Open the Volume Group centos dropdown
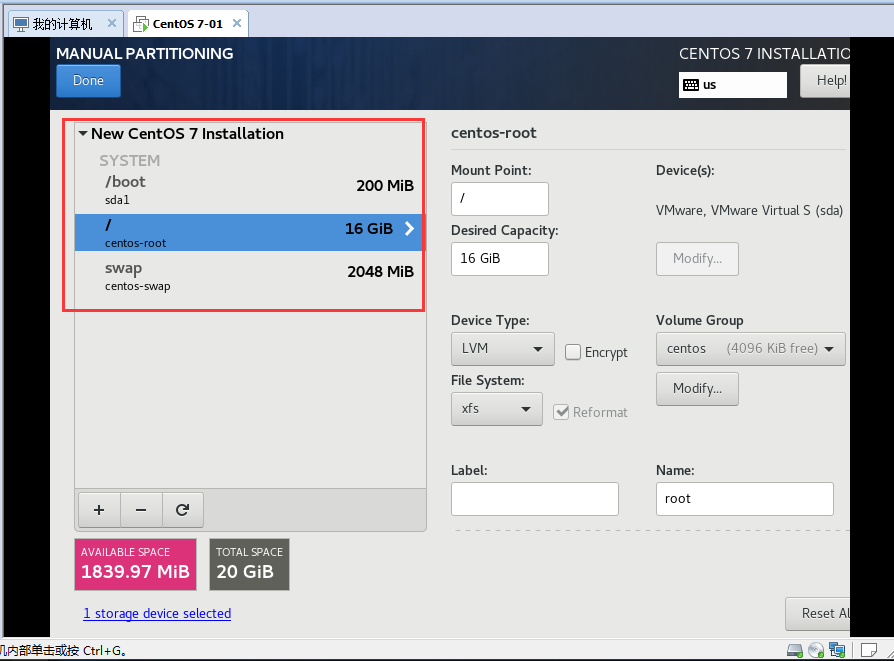 tap(750, 348)
